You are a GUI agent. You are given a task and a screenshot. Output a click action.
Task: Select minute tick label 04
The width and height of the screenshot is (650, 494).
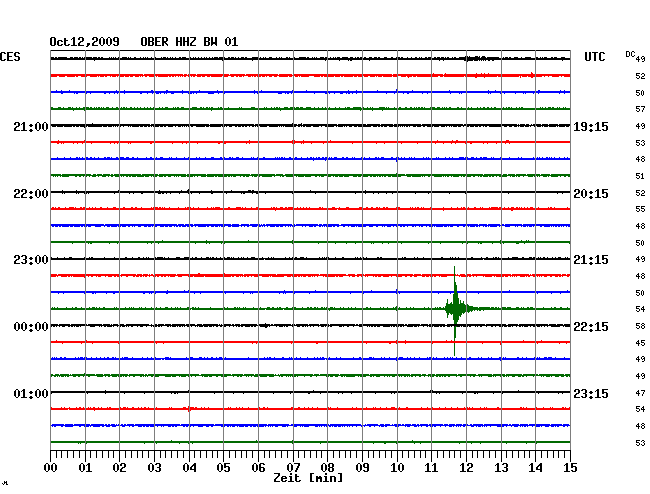click(189, 468)
